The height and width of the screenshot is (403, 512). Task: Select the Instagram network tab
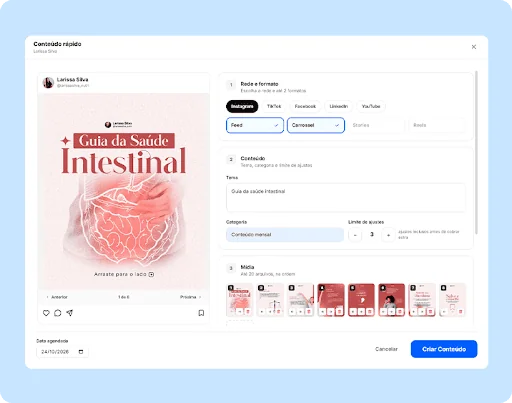click(x=242, y=106)
